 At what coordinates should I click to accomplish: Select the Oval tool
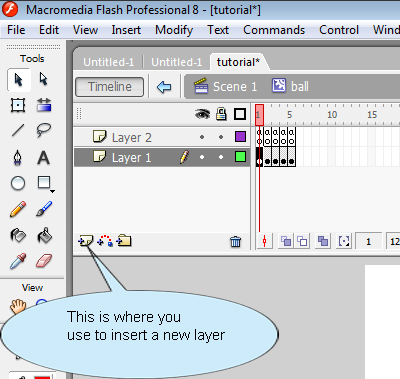click(18, 183)
